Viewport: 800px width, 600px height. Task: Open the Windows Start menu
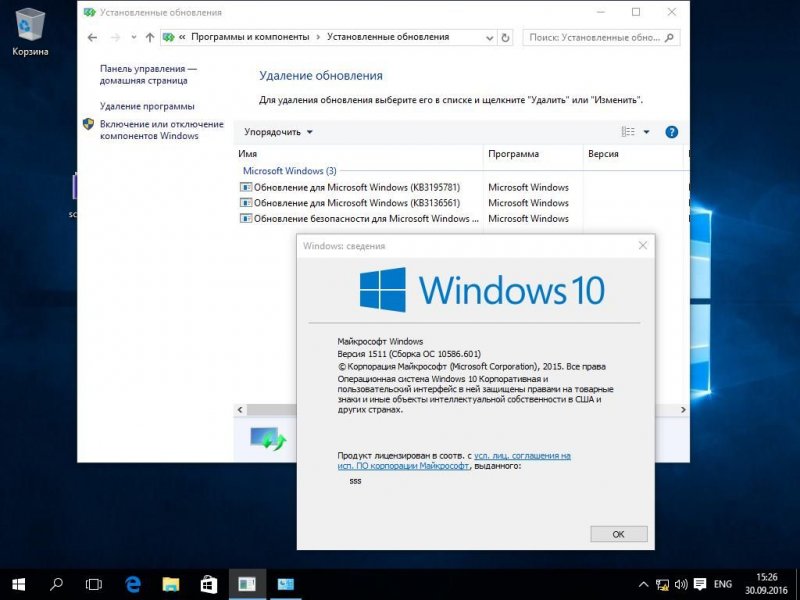click(x=18, y=584)
